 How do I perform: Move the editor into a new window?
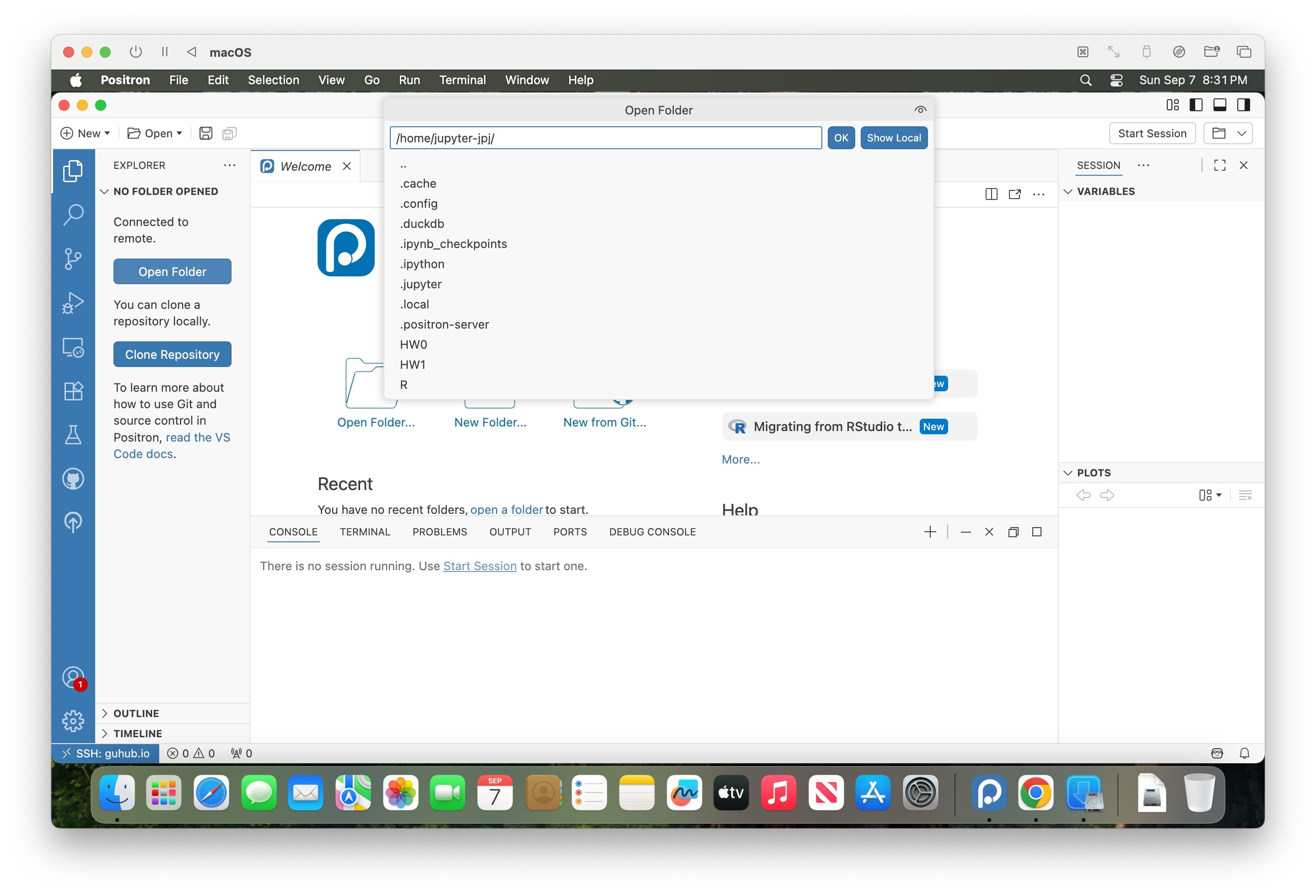point(1015,194)
